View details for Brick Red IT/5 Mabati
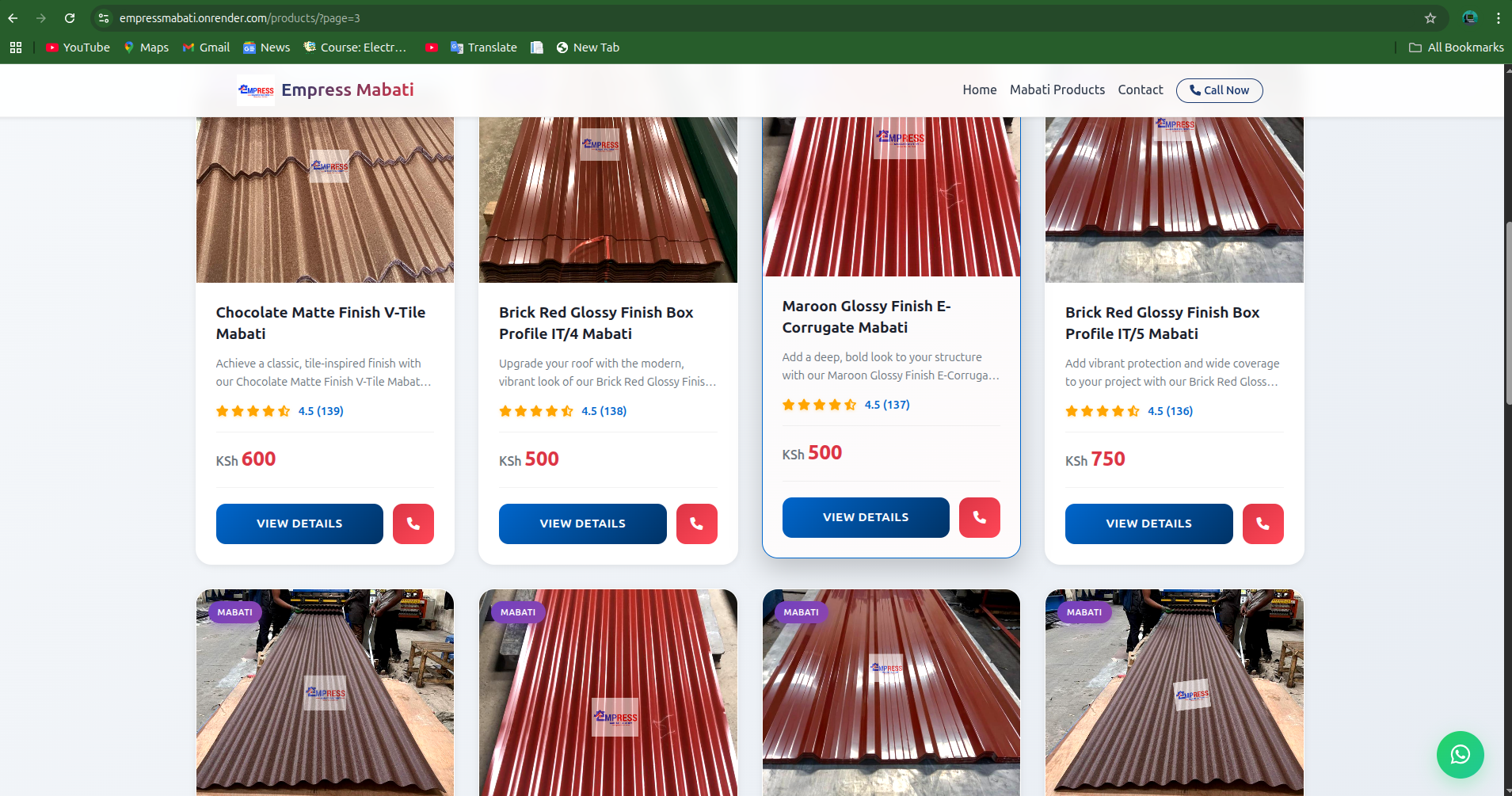Screen dimensions: 1512x796 [x=1149, y=524]
